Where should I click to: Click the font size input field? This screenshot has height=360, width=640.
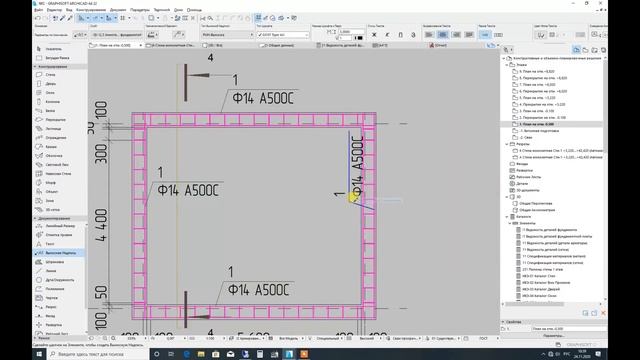[351, 31]
